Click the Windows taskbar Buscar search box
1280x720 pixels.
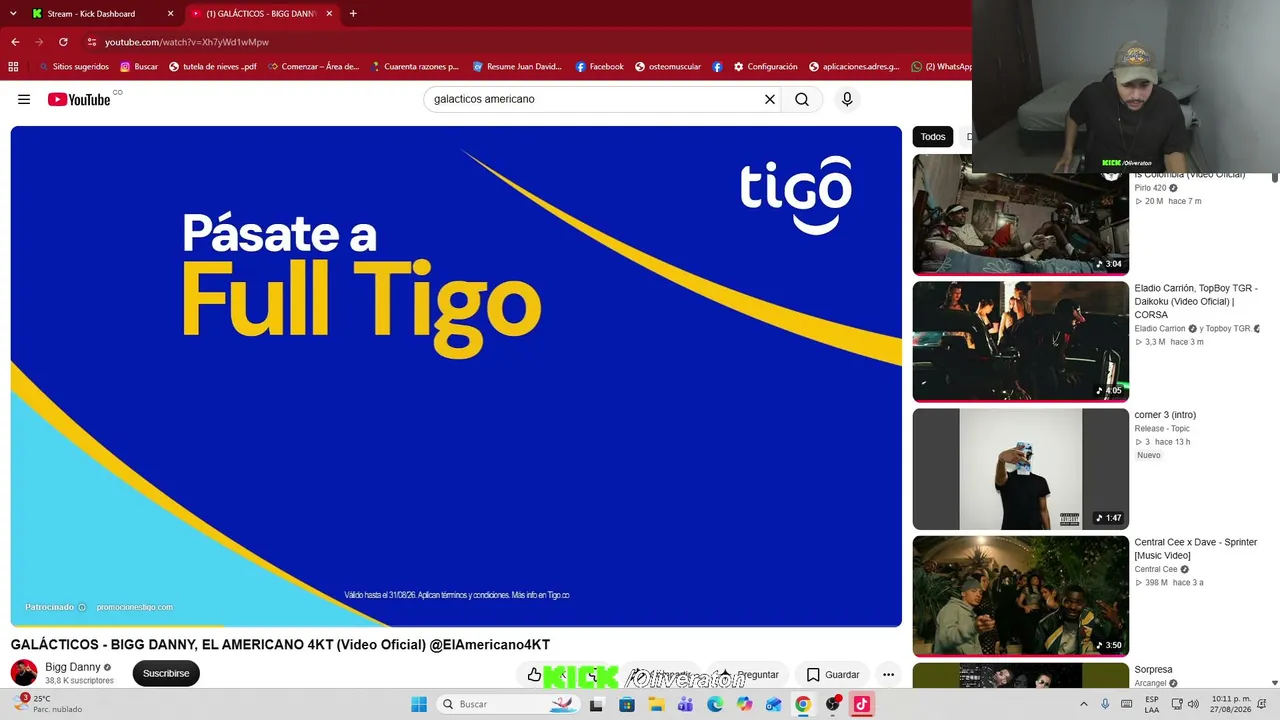tap(510, 704)
